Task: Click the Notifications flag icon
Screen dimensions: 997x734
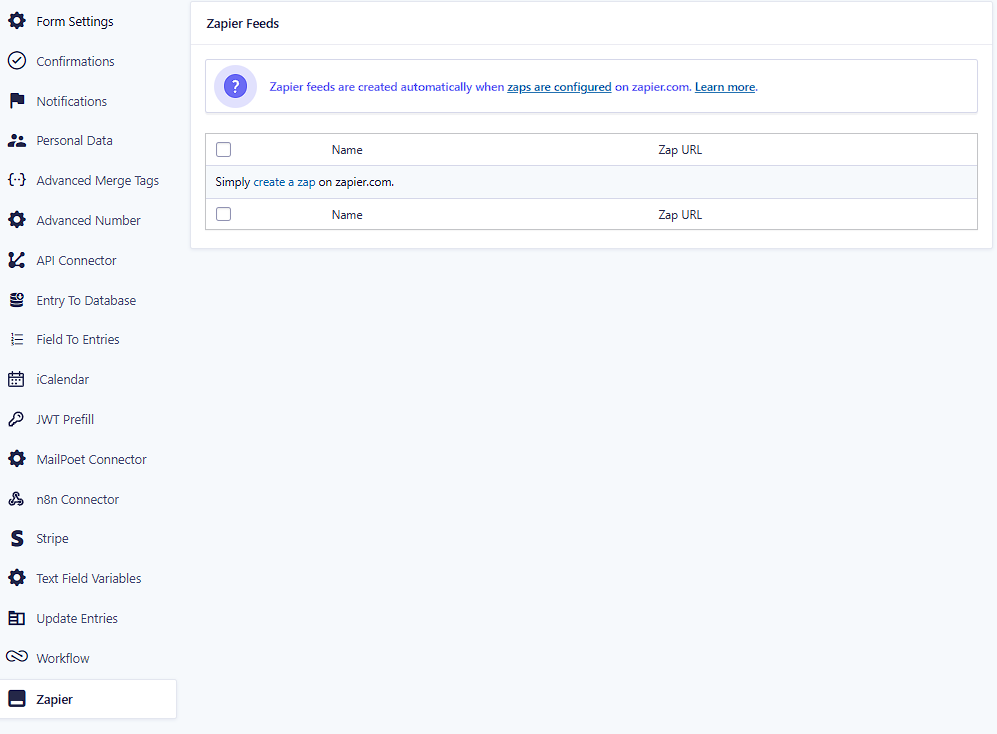Action: 16,101
